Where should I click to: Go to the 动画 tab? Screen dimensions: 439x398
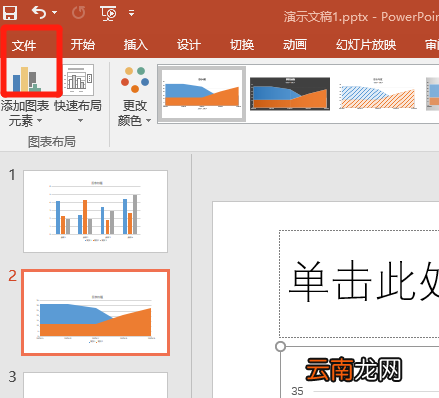[x=295, y=44]
